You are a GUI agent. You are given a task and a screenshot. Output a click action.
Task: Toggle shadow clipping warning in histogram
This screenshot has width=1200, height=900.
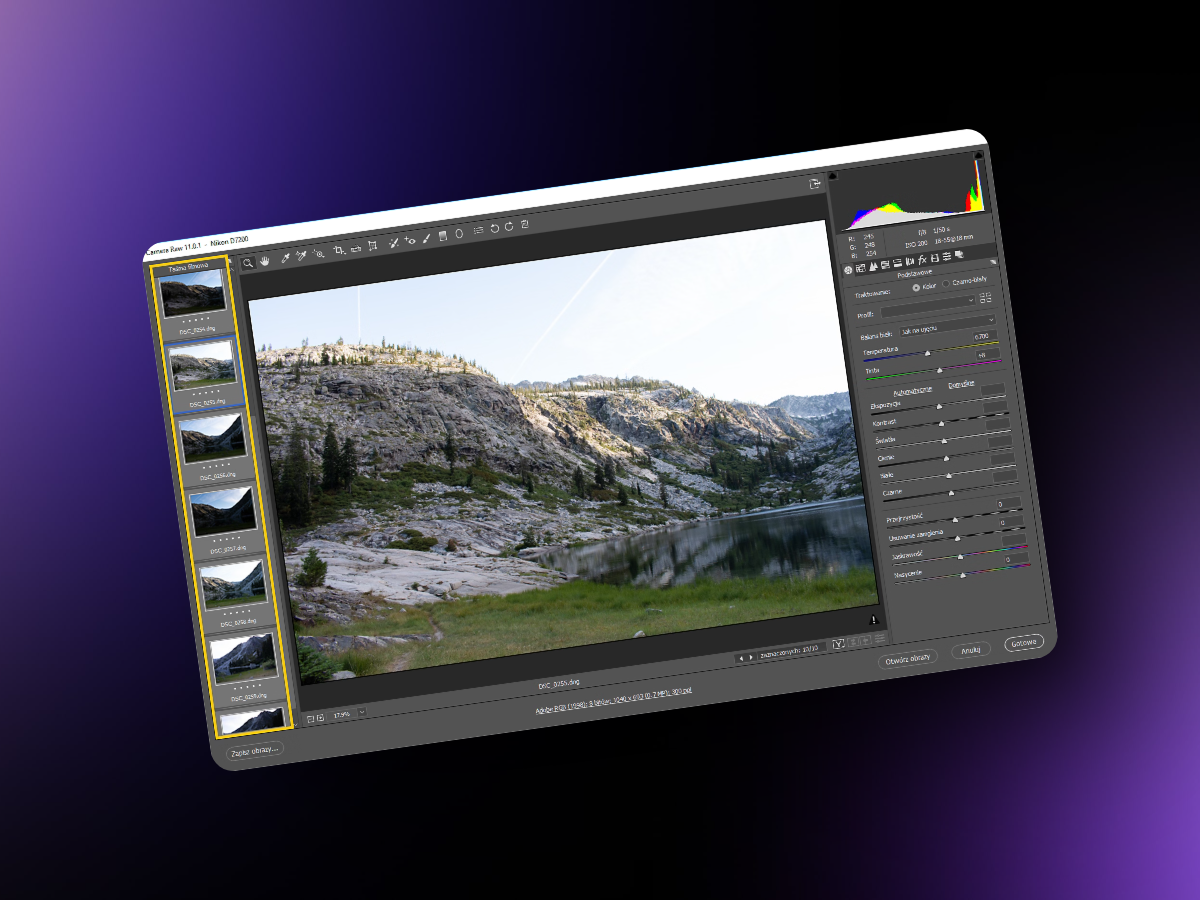click(x=833, y=176)
